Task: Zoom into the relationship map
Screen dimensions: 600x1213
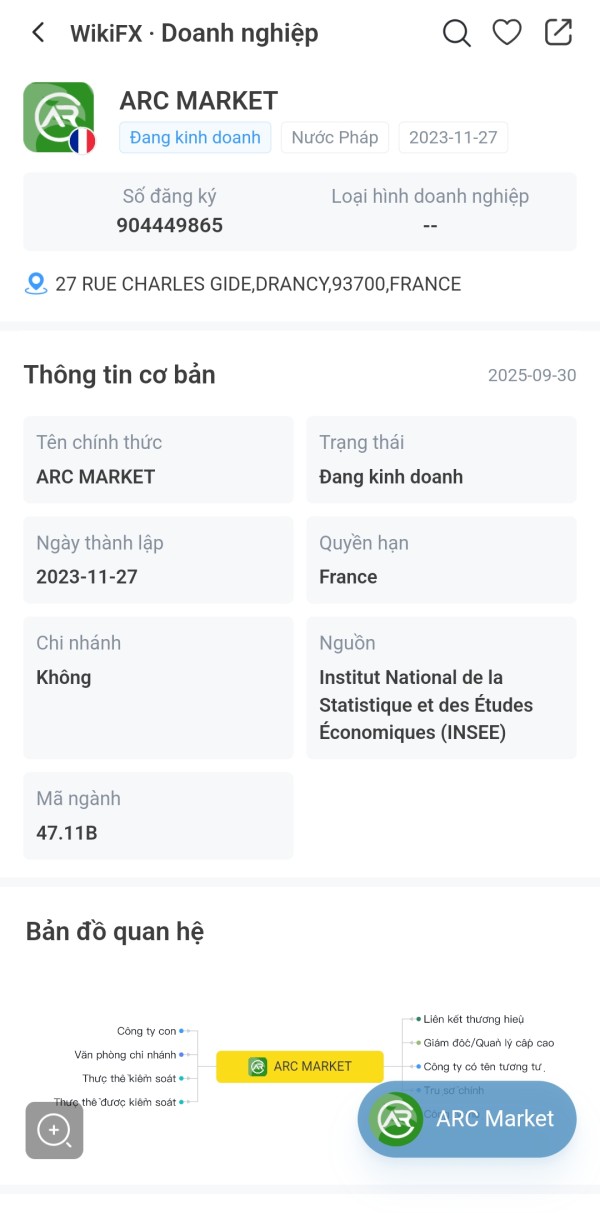Action: pos(54,1130)
